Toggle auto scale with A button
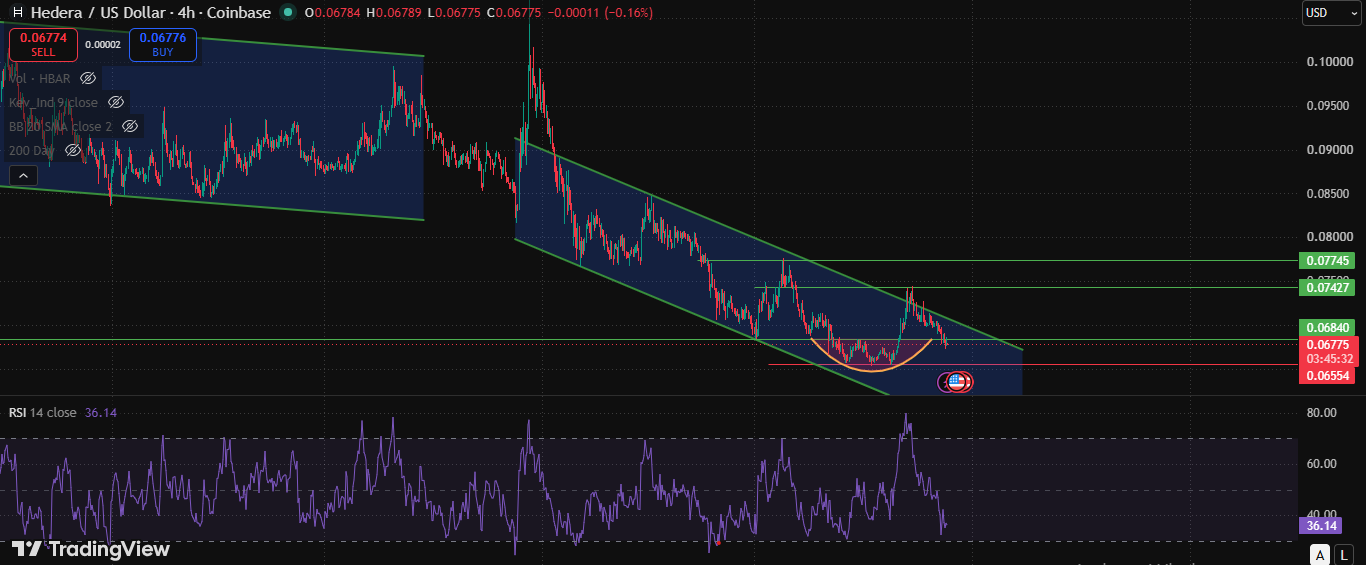 pos(1321,555)
